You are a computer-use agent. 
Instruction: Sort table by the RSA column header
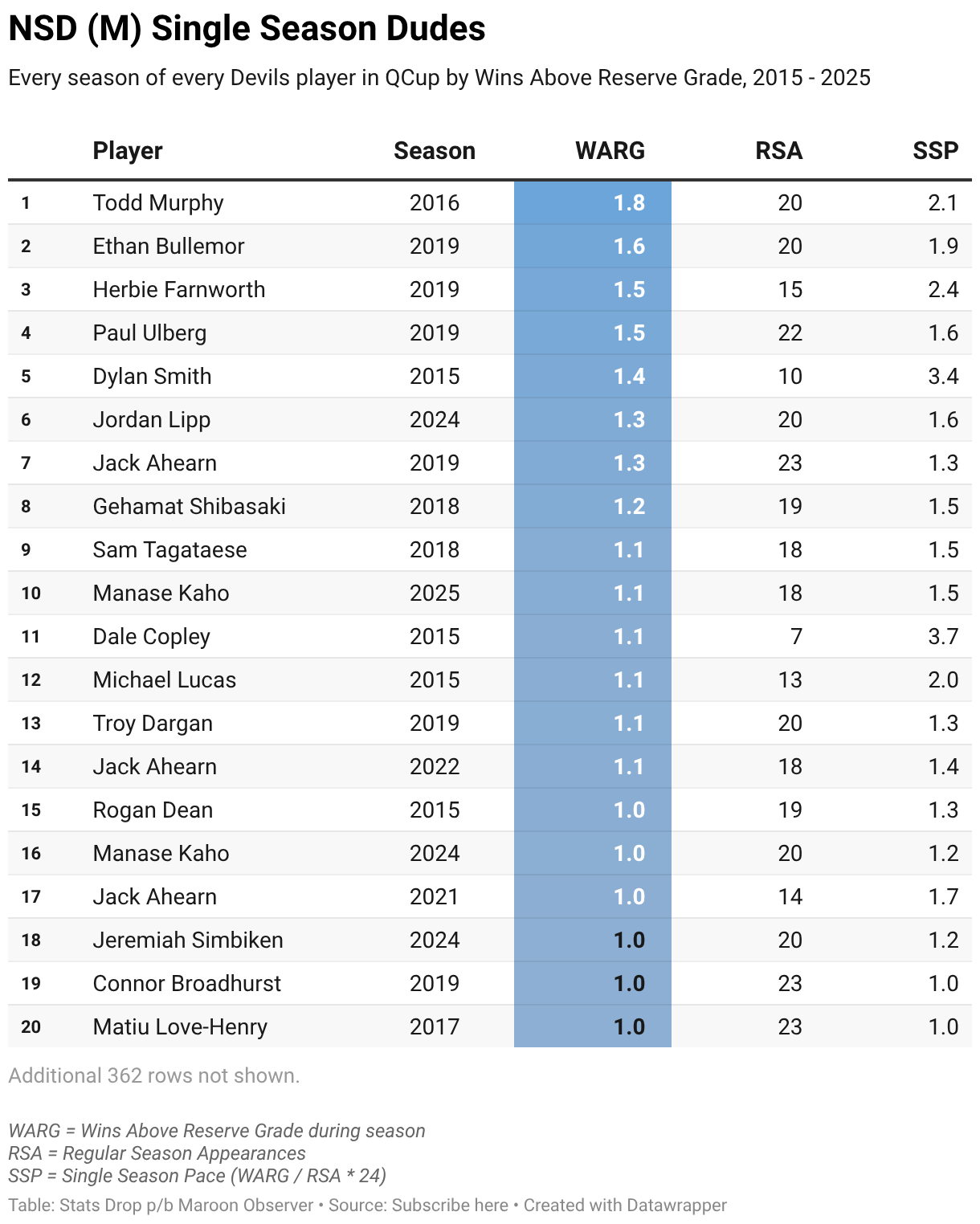tap(779, 151)
